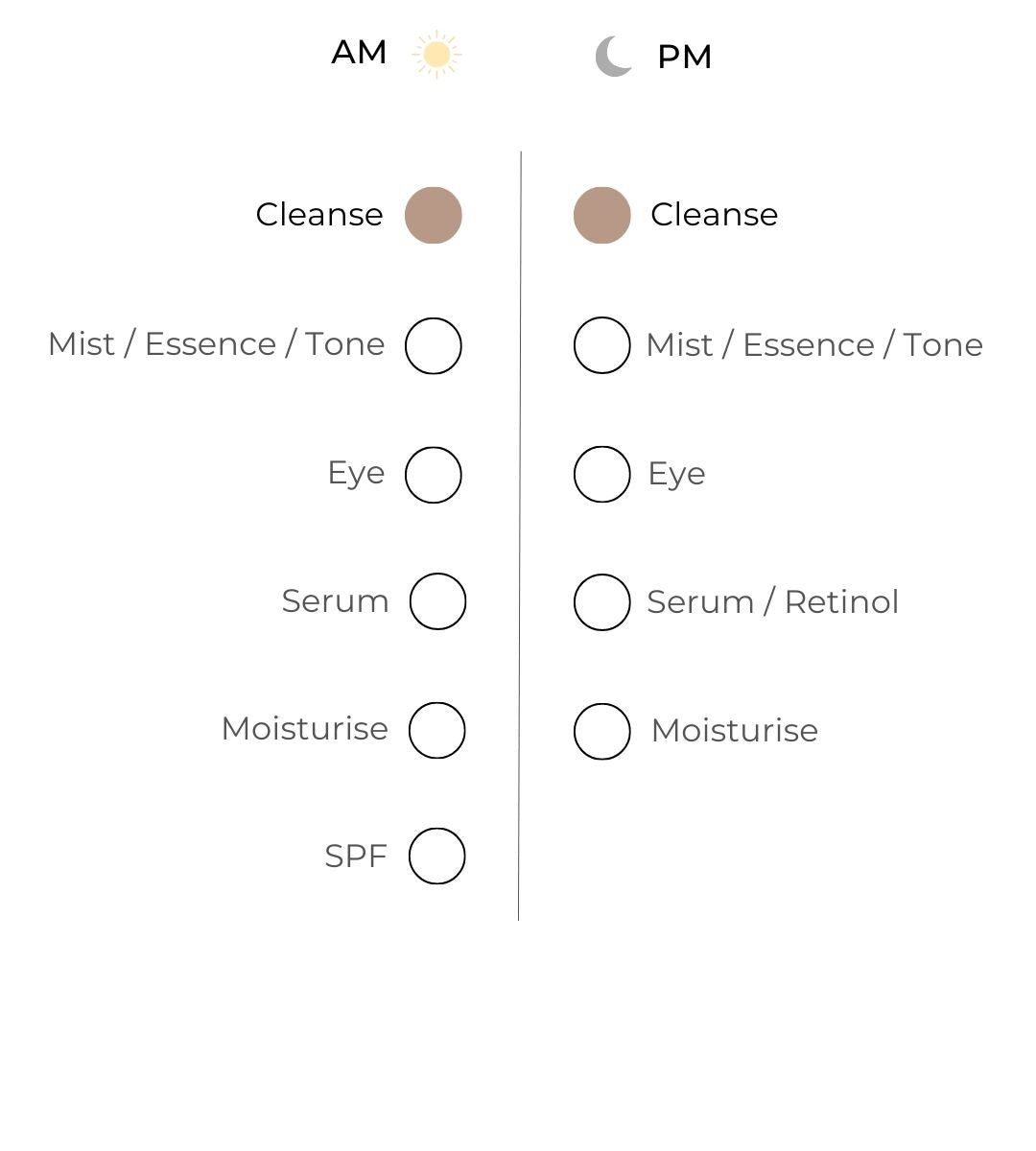Select the AM heading text

pyautogui.click(x=359, y=53)
